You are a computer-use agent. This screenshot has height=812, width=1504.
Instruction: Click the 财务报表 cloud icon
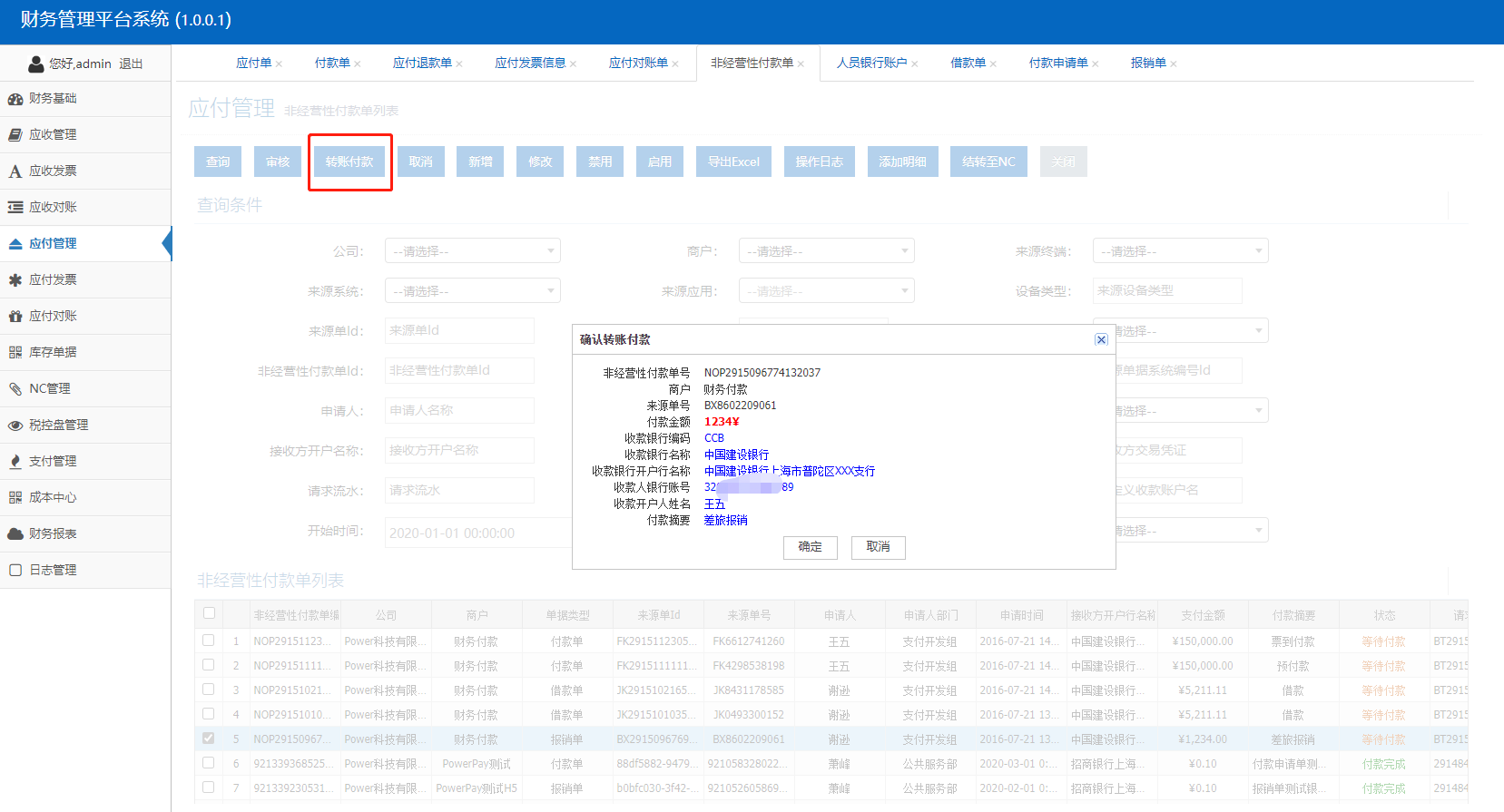[15, 534]
